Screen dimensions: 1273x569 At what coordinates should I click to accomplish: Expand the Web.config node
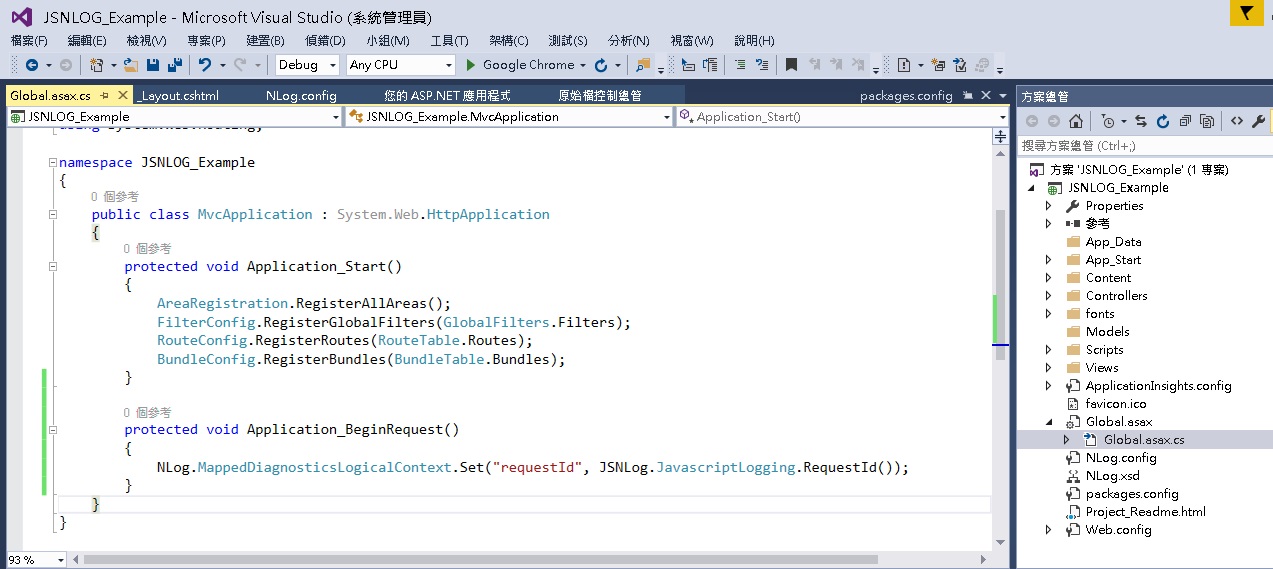point(1048,530)
